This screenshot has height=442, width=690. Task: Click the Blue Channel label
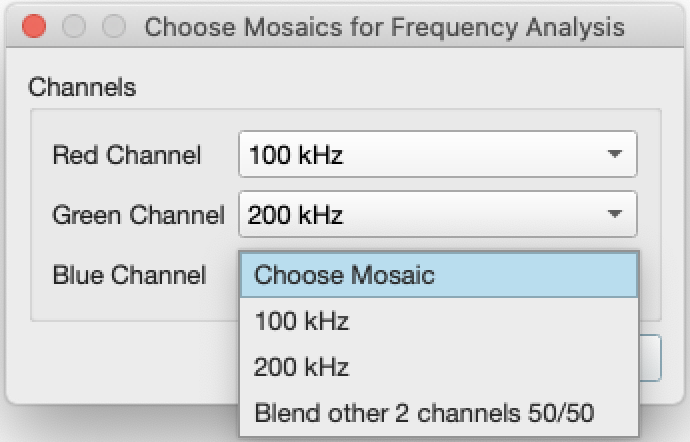tap(129, 275)
